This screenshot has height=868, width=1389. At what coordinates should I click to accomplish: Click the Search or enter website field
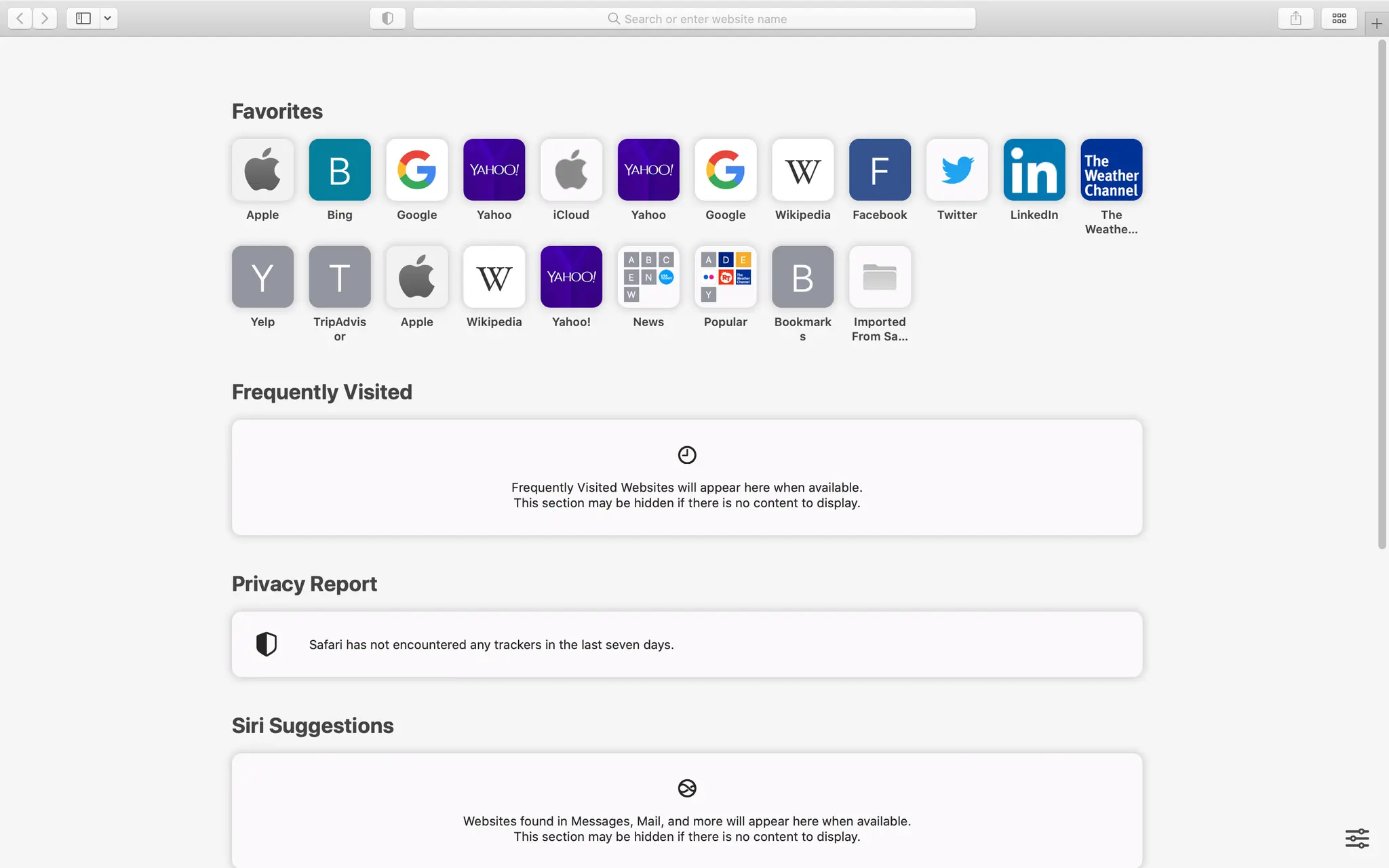694,18
